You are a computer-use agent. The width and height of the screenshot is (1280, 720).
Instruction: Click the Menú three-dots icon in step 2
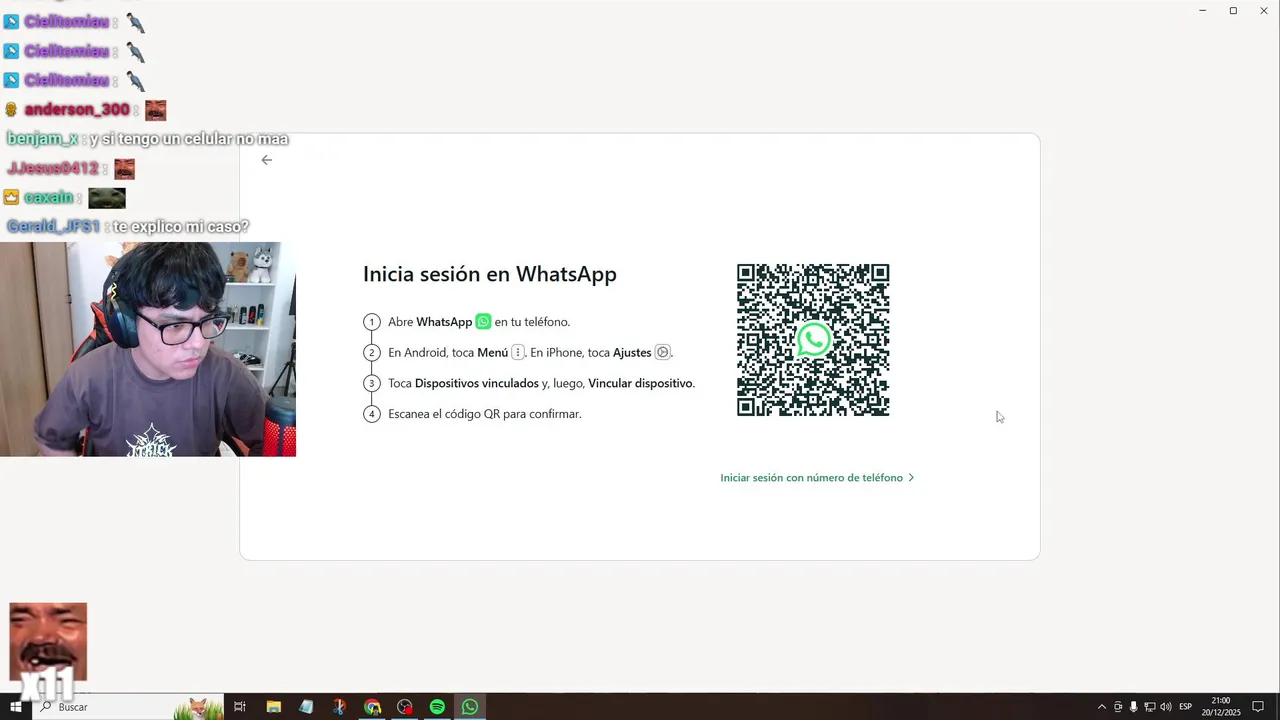[x=518, y=352]
